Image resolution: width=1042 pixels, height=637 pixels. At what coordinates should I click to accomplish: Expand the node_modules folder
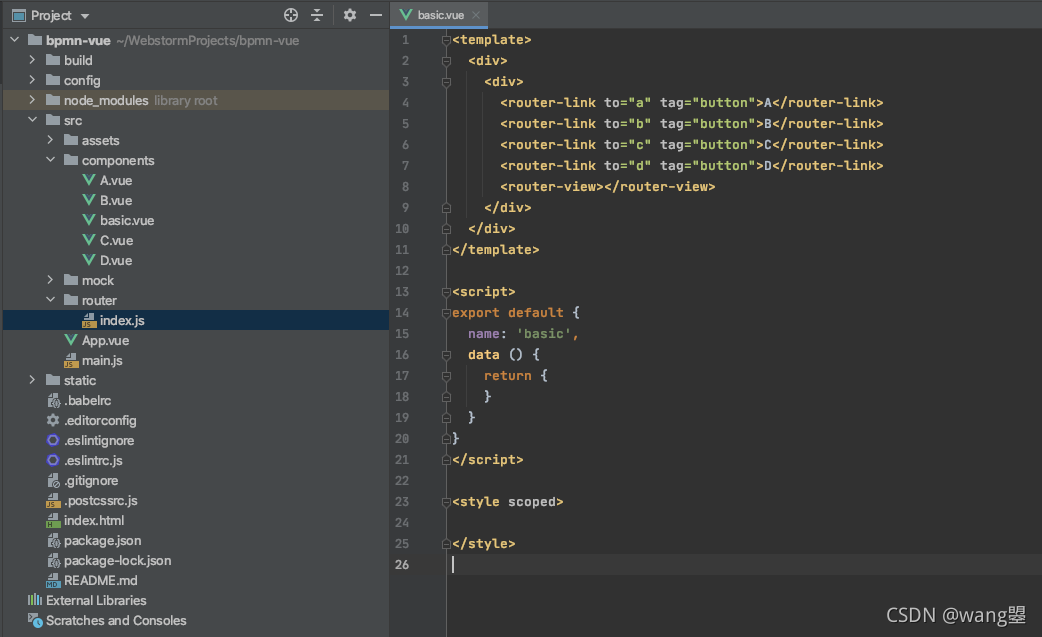coord(32,100)
